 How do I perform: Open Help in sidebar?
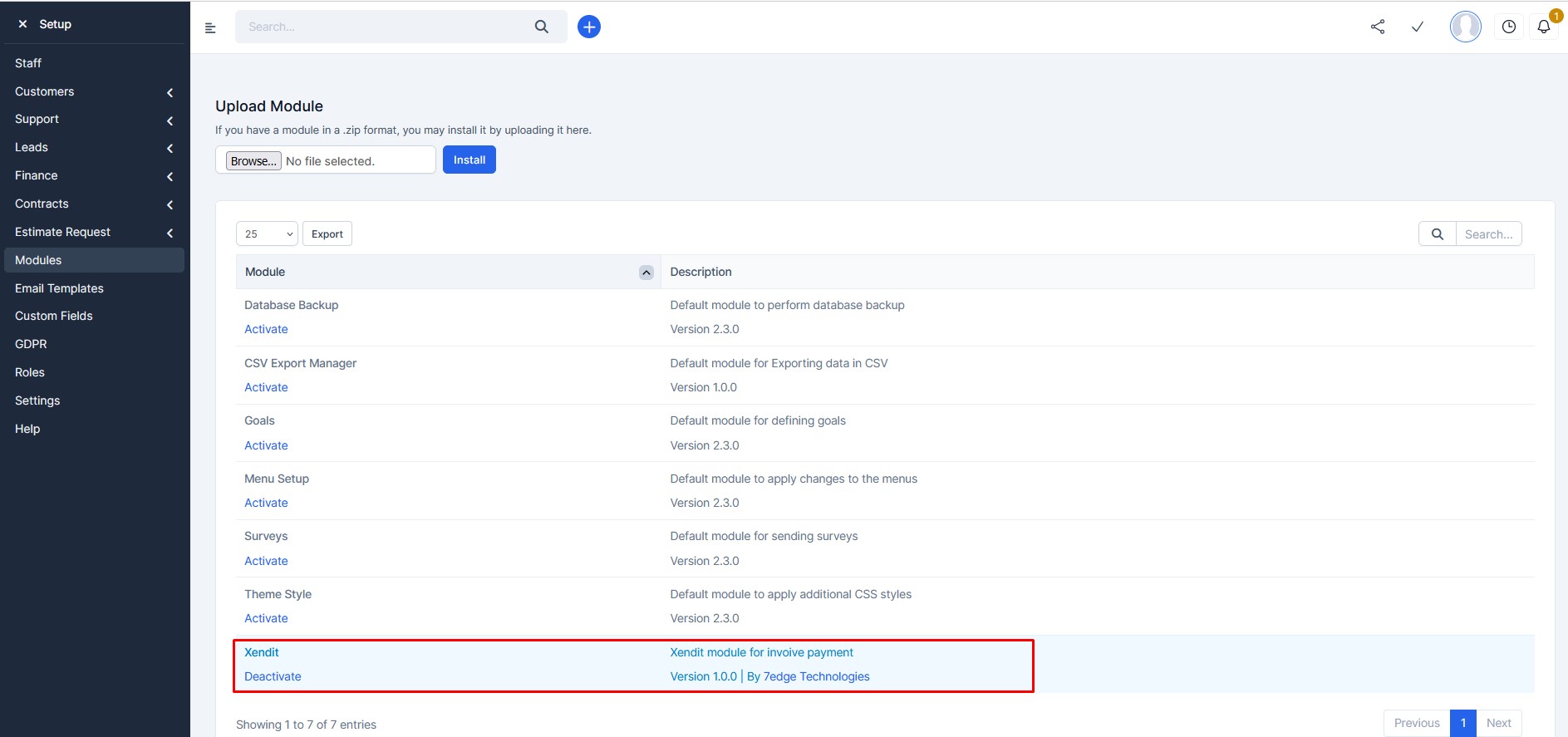tap(27, 429)
